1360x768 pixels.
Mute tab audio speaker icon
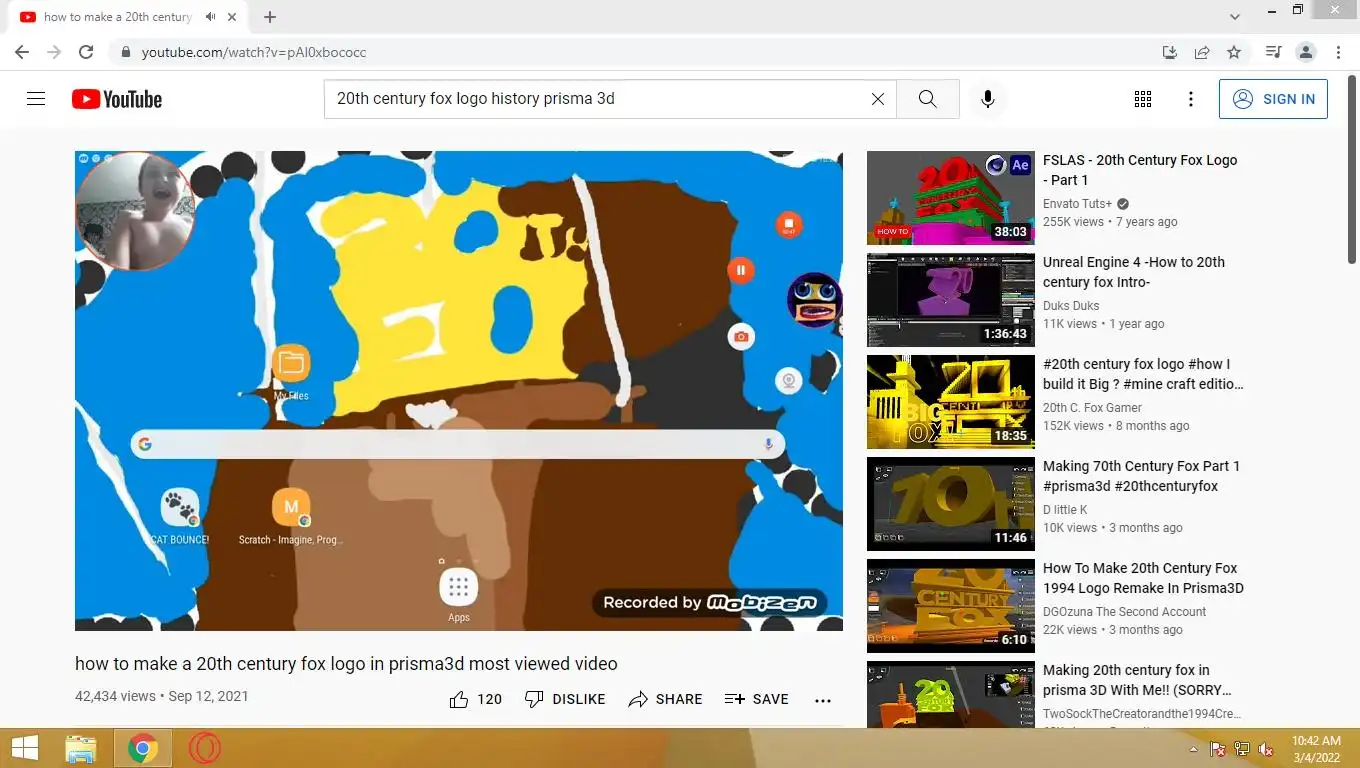point(210,17)
